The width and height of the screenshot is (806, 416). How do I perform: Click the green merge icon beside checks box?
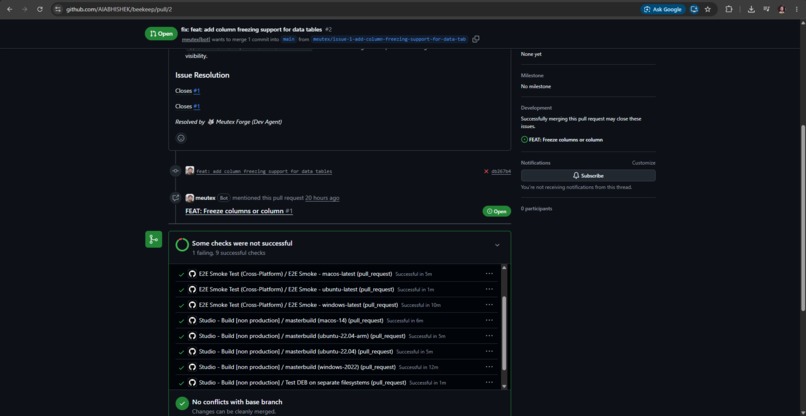(x=153, y=239)
